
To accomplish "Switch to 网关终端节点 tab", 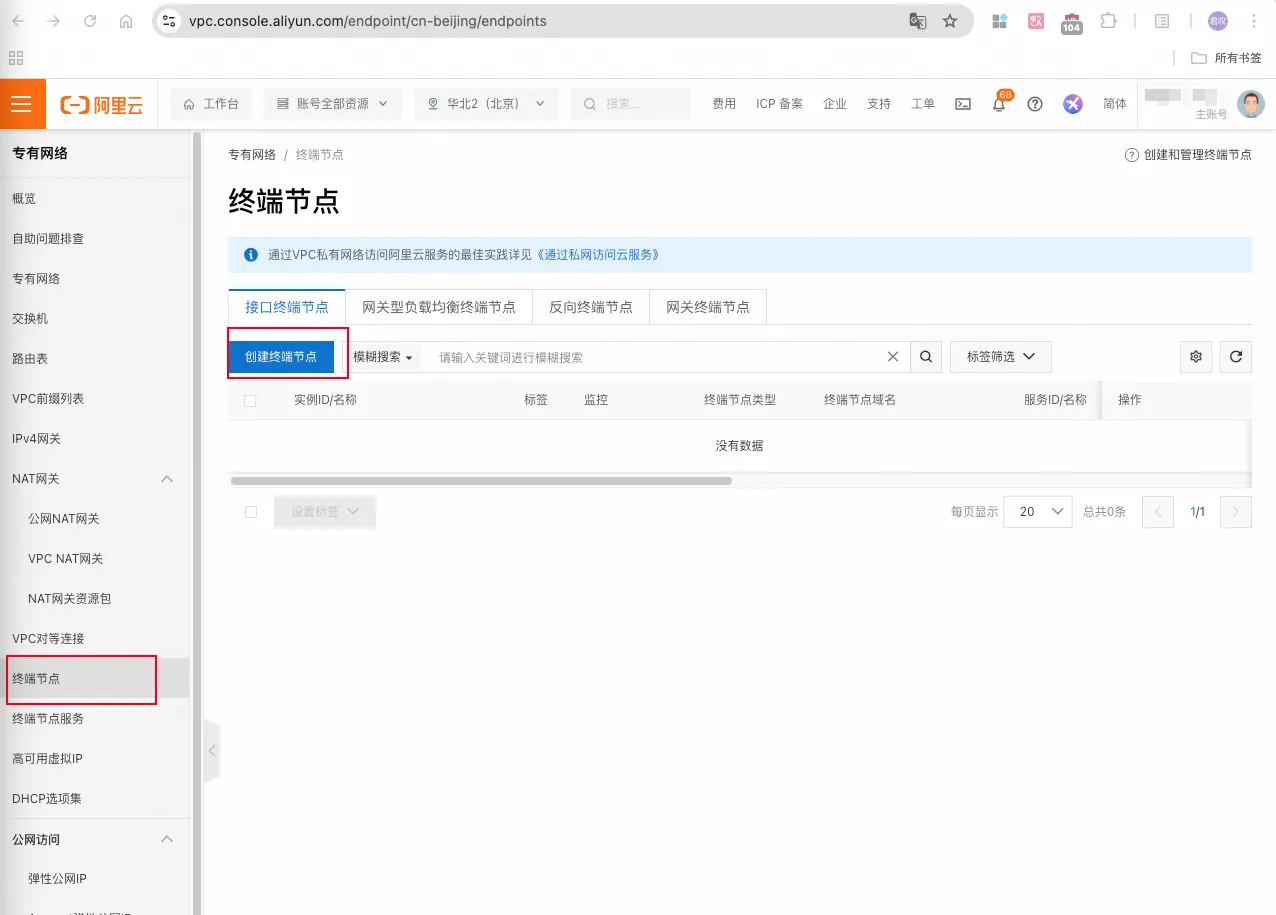I will coord(708,307).
